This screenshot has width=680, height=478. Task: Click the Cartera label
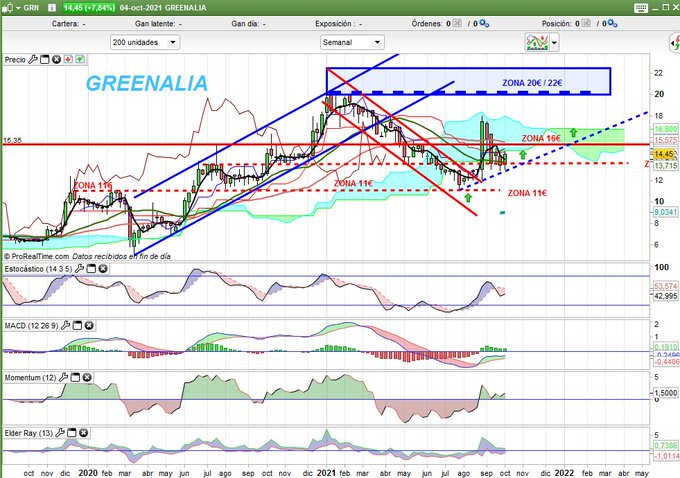tap(65, 24)
